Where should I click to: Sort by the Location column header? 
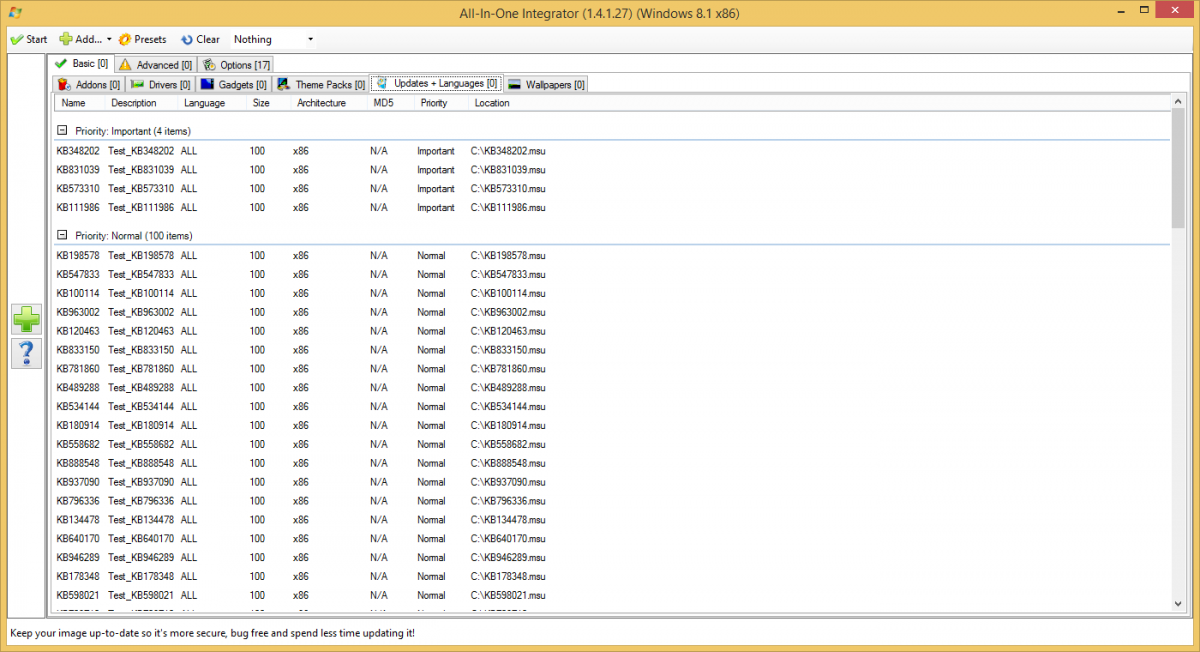pos(500,103)
